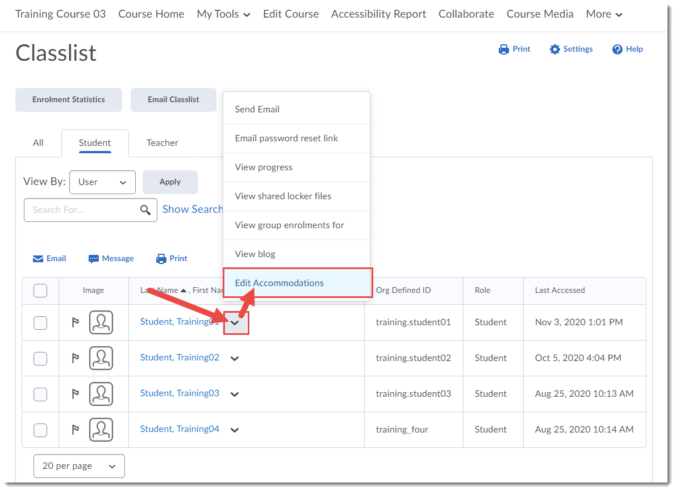Click the Email envelope action
676x491 pixels.
(50, 259)
